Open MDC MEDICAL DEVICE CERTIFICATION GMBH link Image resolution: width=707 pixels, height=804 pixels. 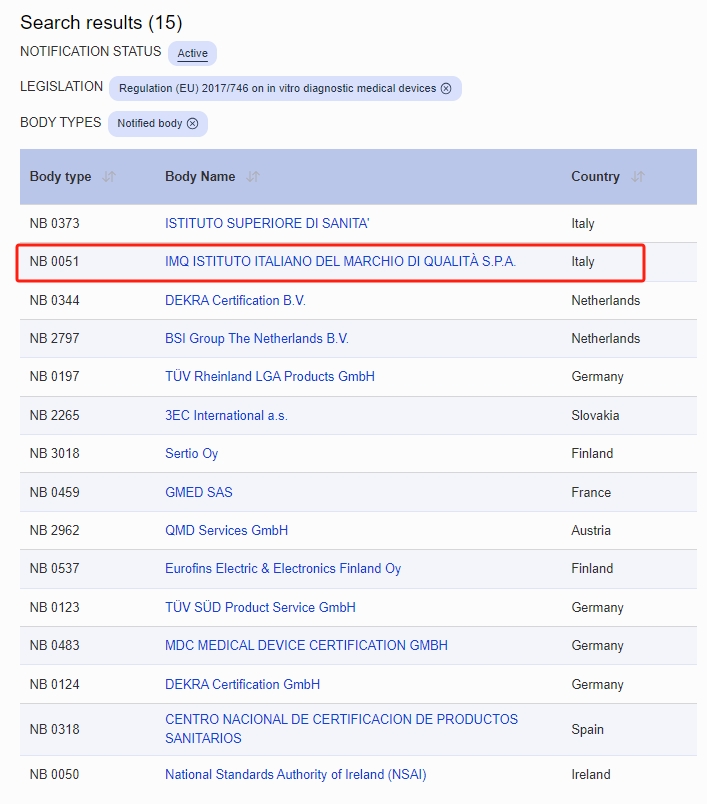307,645
